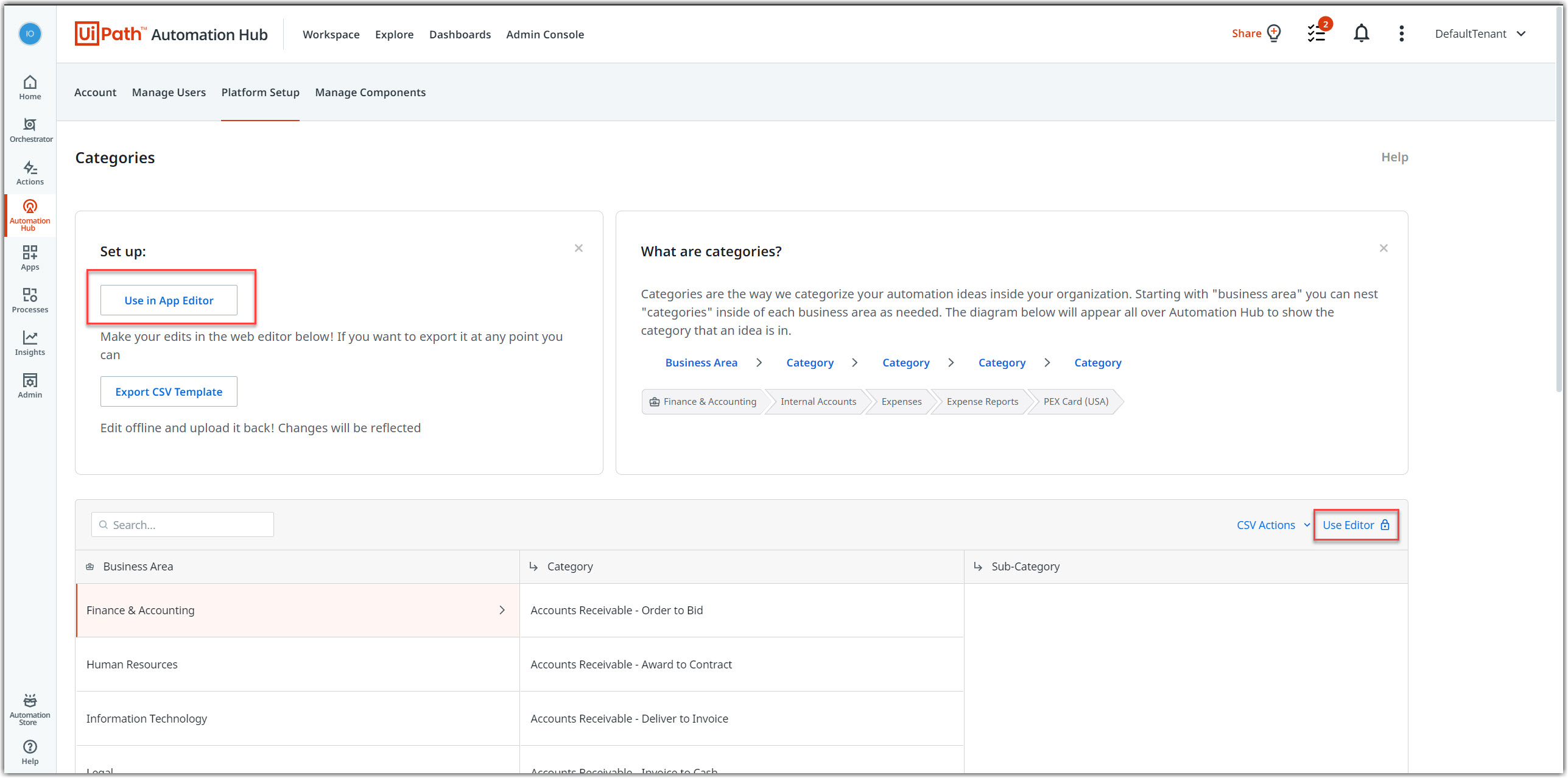Select Human Resources business area
The image size is (1568, 778).
tap(298, 664)
